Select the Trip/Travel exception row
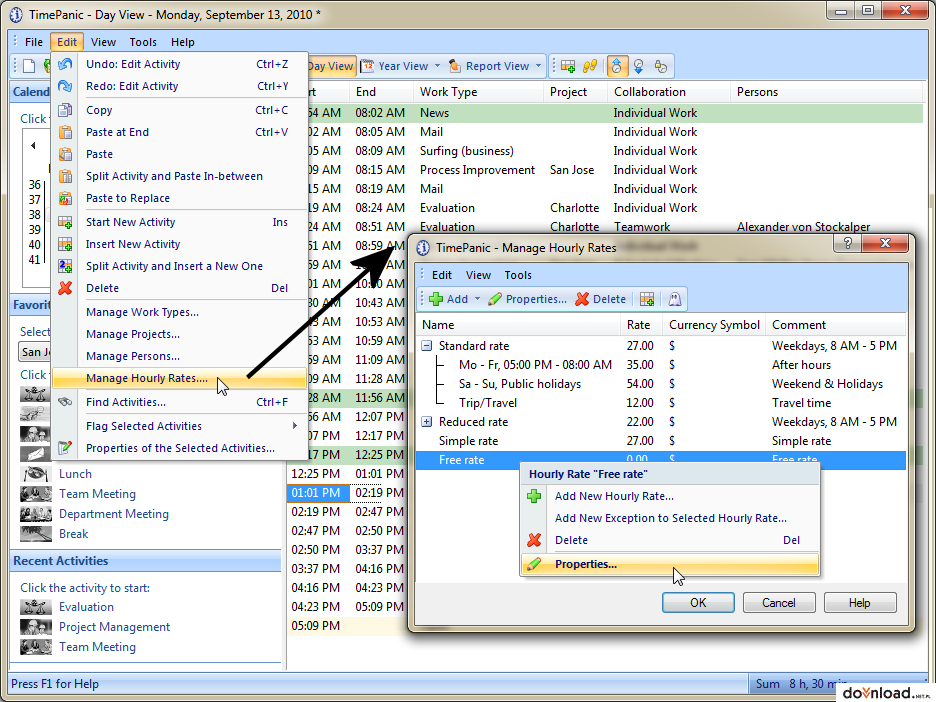The height and width of the screenshot is (702, 936). [660, 403]
